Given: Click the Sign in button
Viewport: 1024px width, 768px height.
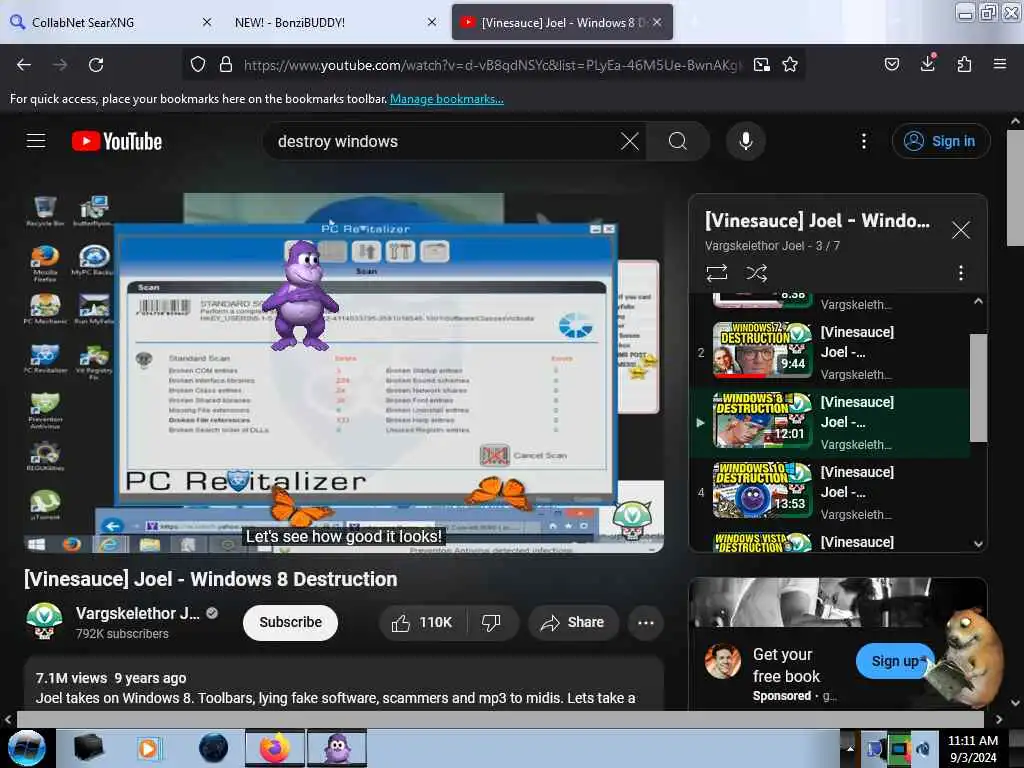Looking at the screenshot, I should (940, 141).
